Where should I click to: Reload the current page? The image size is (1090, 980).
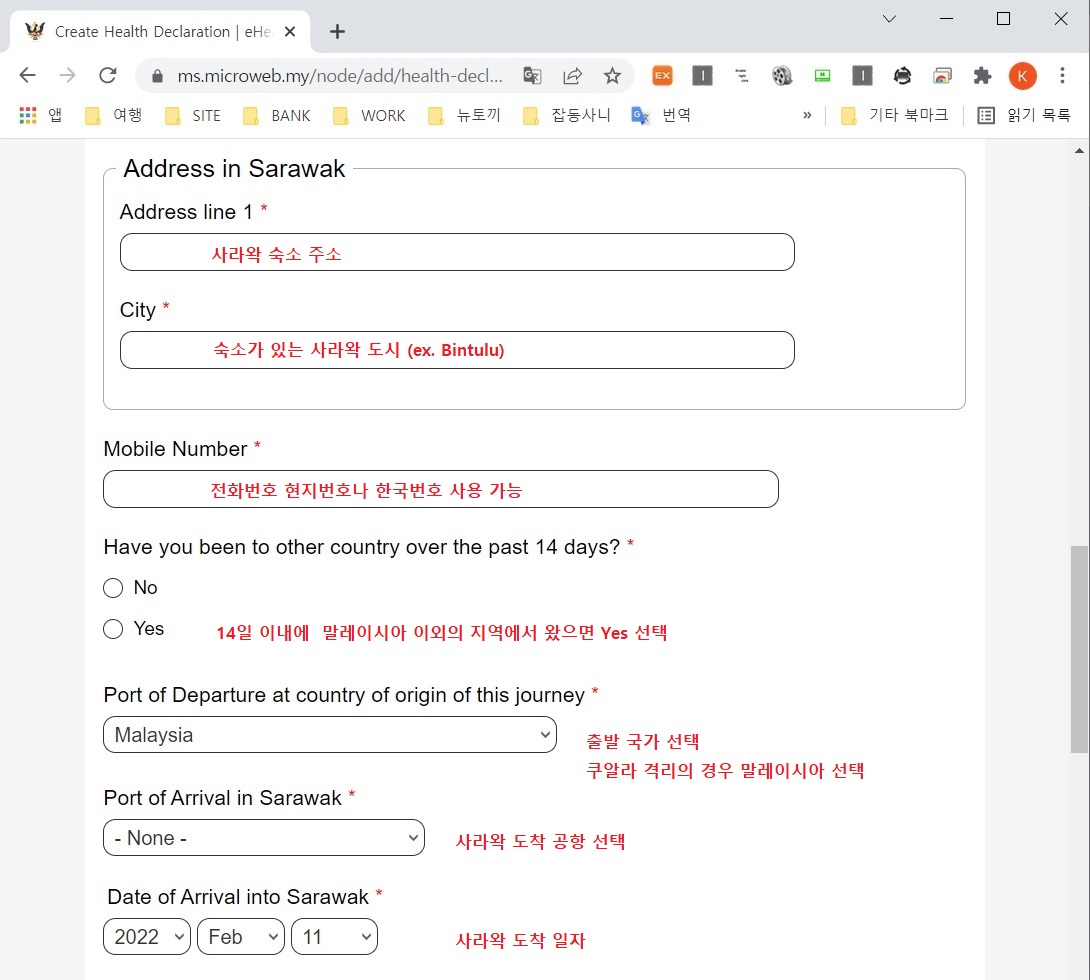108,75
